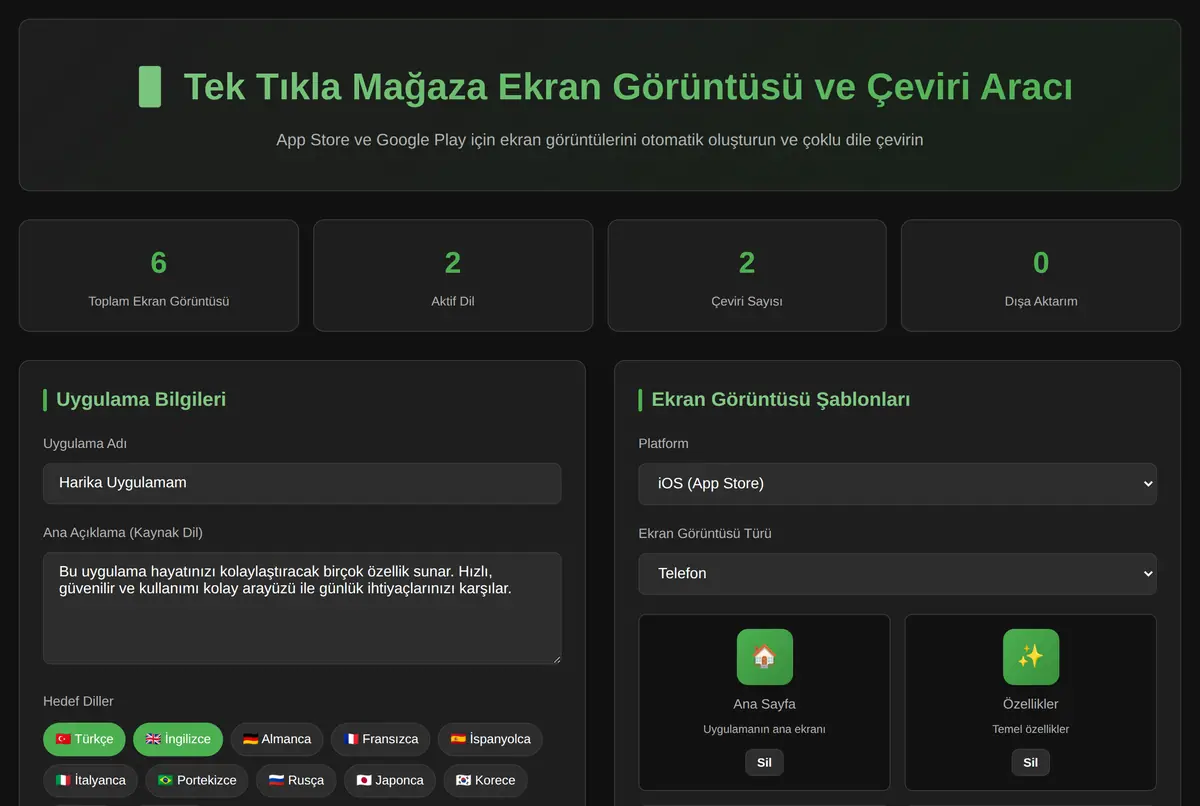The width and height of the screenshot is (1200, 806).
Task: Click the Uygulama Bilgileri section heading
Action: coord(141,399)
